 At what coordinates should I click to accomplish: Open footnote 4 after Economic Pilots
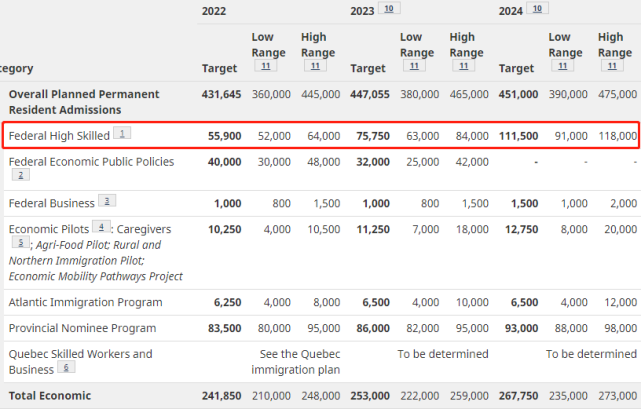(101, 227)
